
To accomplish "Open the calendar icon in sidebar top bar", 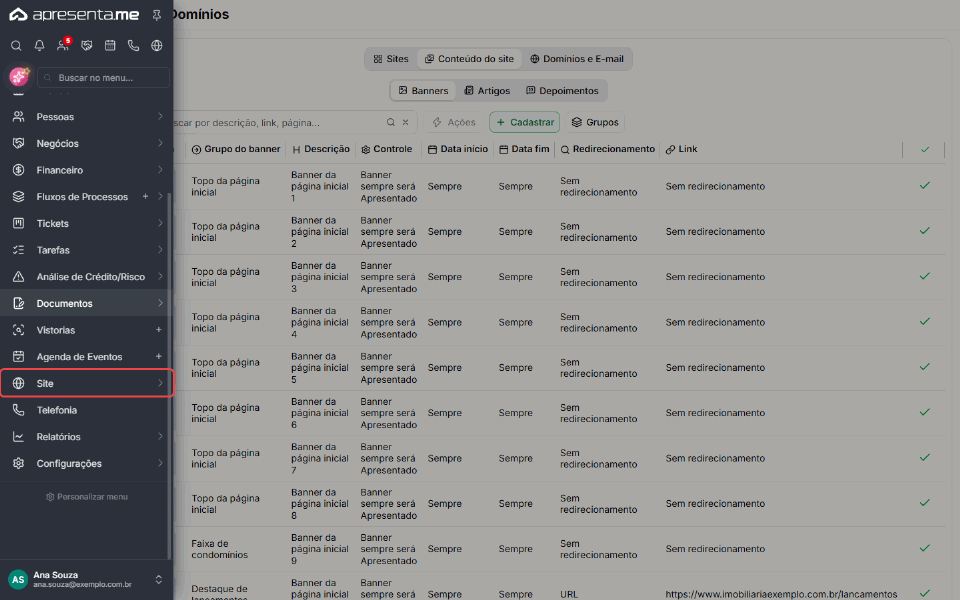I will (x=110, y=45).
